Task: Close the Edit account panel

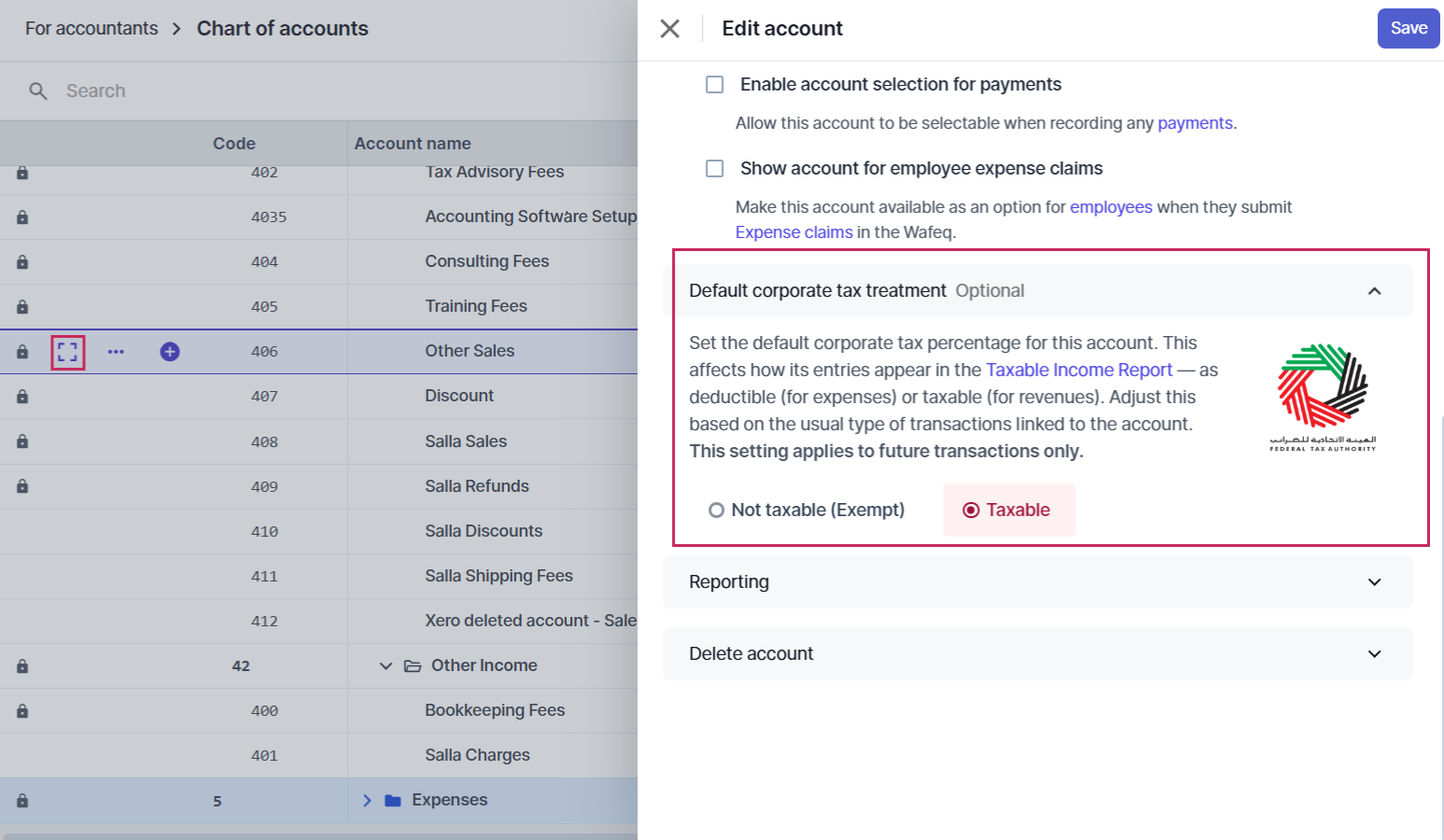Action: coord(669,29)
